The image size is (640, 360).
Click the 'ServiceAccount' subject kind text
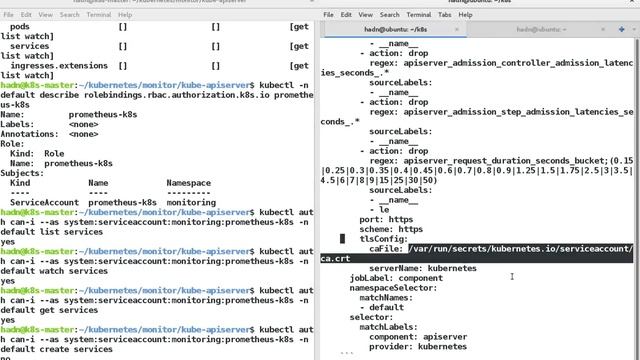[x=44, y=202]
